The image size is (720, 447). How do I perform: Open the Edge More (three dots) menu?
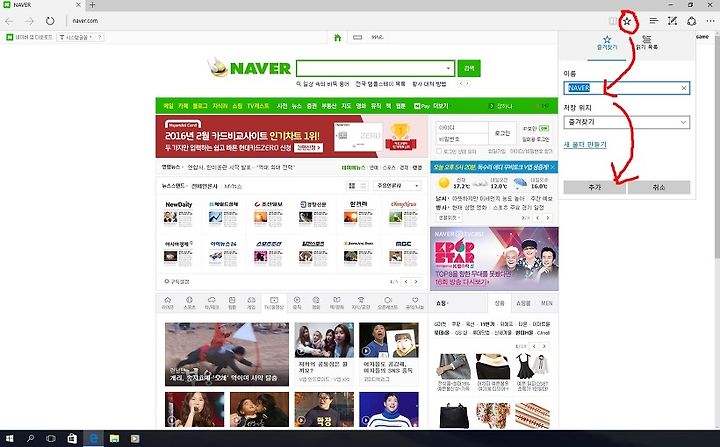(710, 21)
